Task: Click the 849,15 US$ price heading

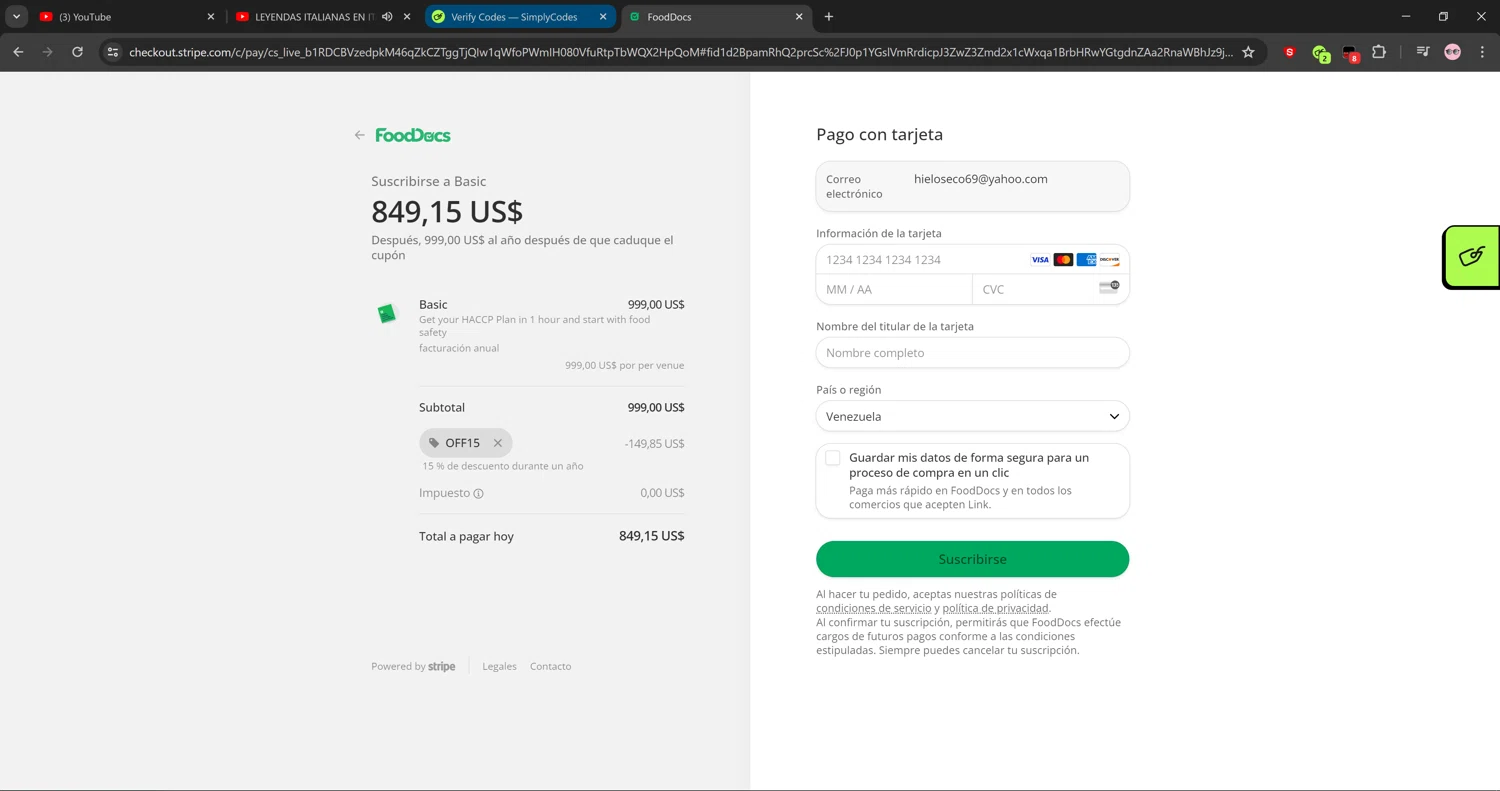Action: point(447,211)
